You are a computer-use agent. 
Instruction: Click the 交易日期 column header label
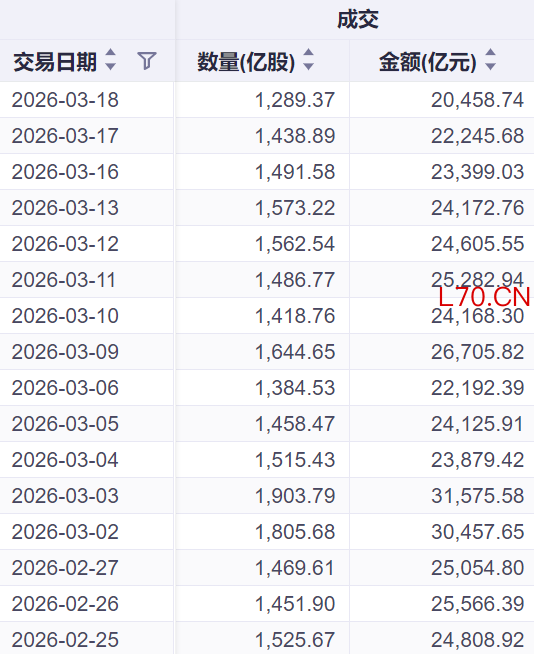click(55, 62)
